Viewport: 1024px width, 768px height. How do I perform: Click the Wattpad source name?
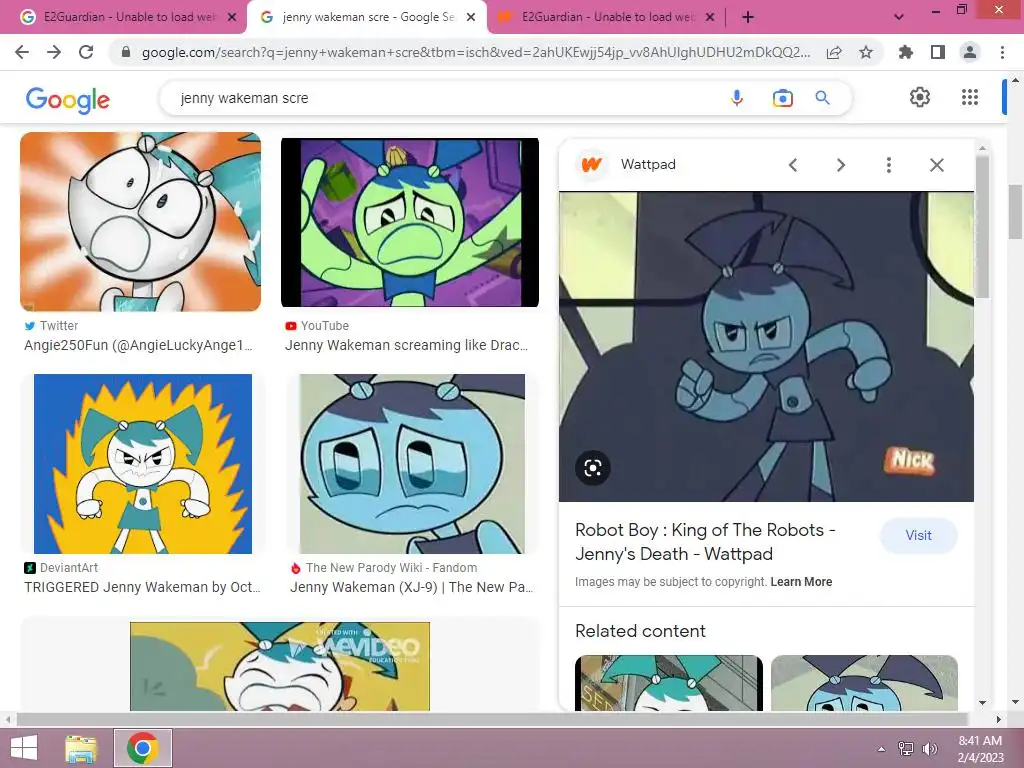648,165
